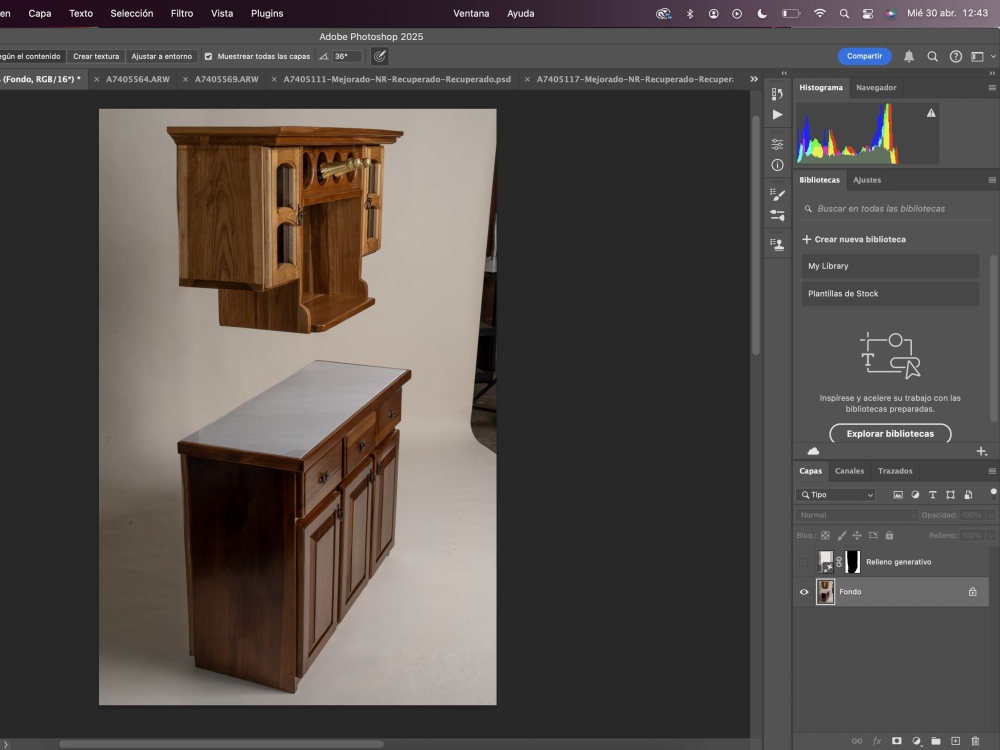Image resolution: width=1000 pixels, height=750 pixels.
Task: Open the Opacidad value dropdown arrow
Action: pos(990,515)
